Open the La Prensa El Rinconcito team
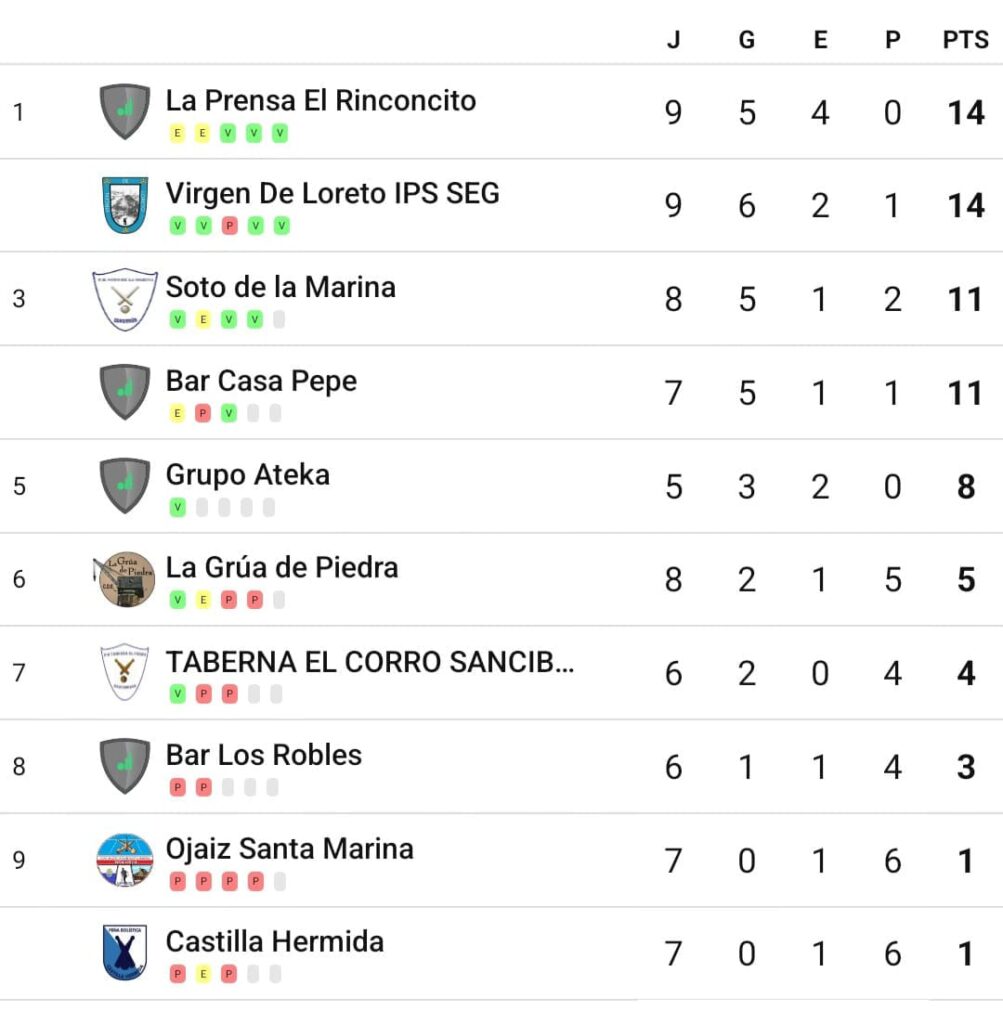 click(x=321, y=101)
